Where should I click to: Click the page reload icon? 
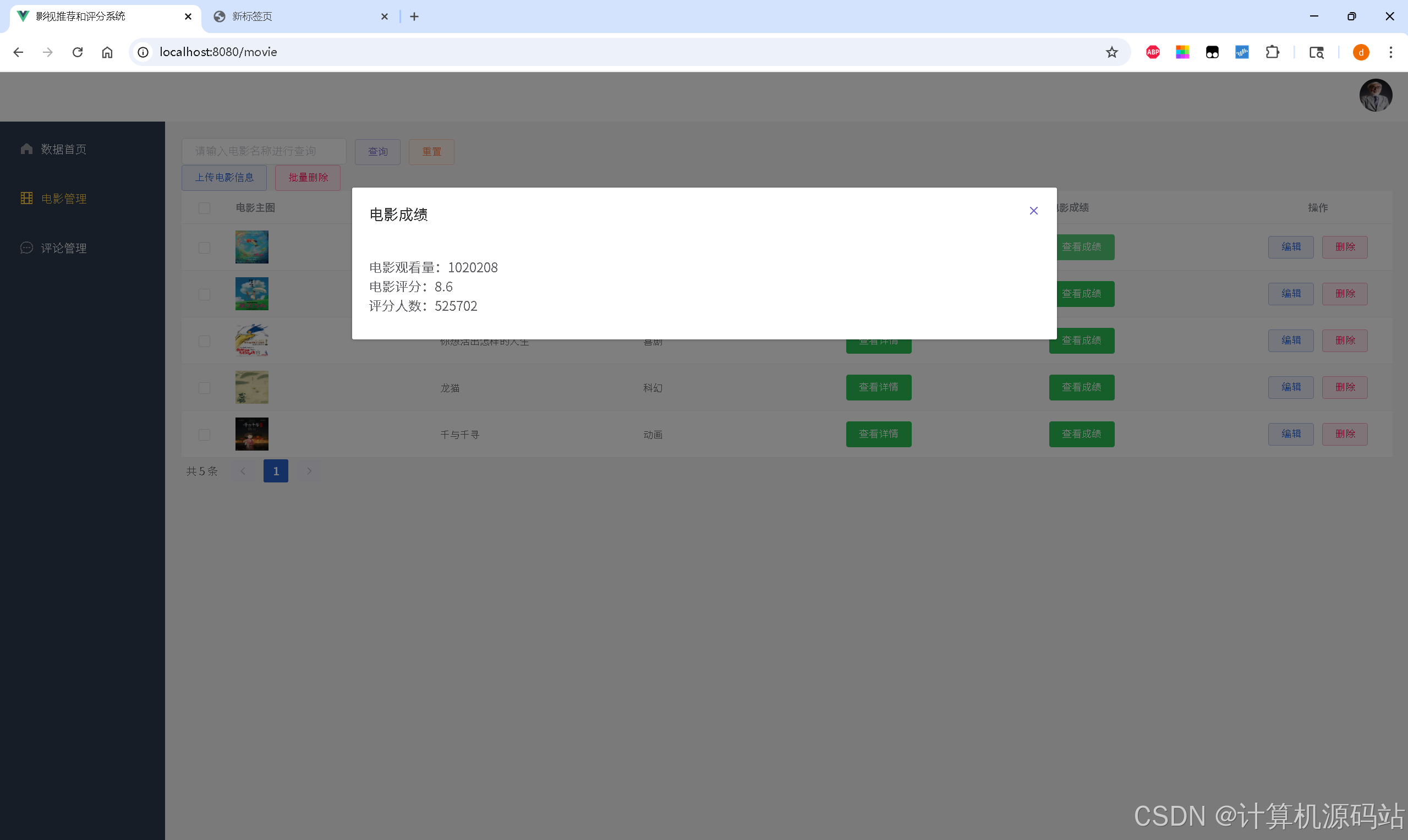coord(78,52)
